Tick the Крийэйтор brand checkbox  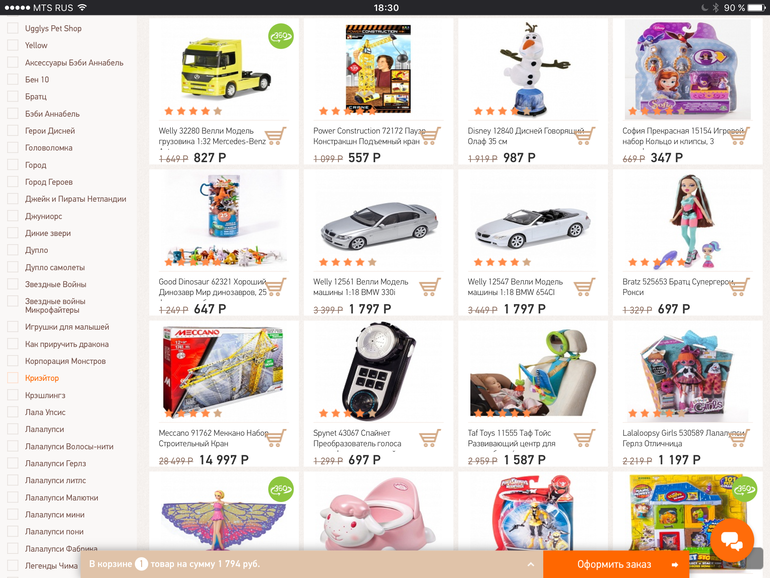pos(13,378)
